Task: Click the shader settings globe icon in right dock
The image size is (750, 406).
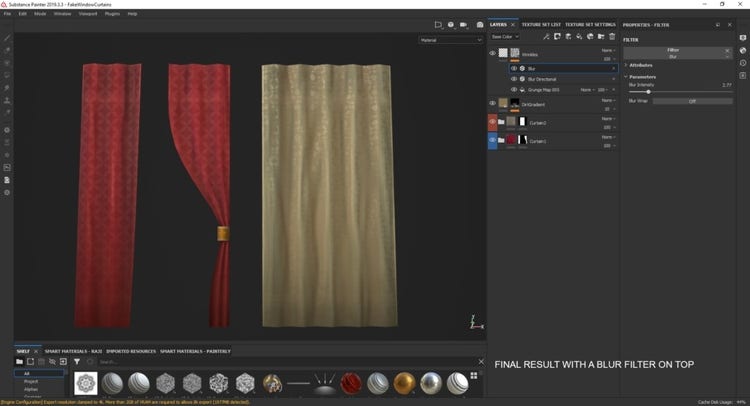Action: pos(743,50)
